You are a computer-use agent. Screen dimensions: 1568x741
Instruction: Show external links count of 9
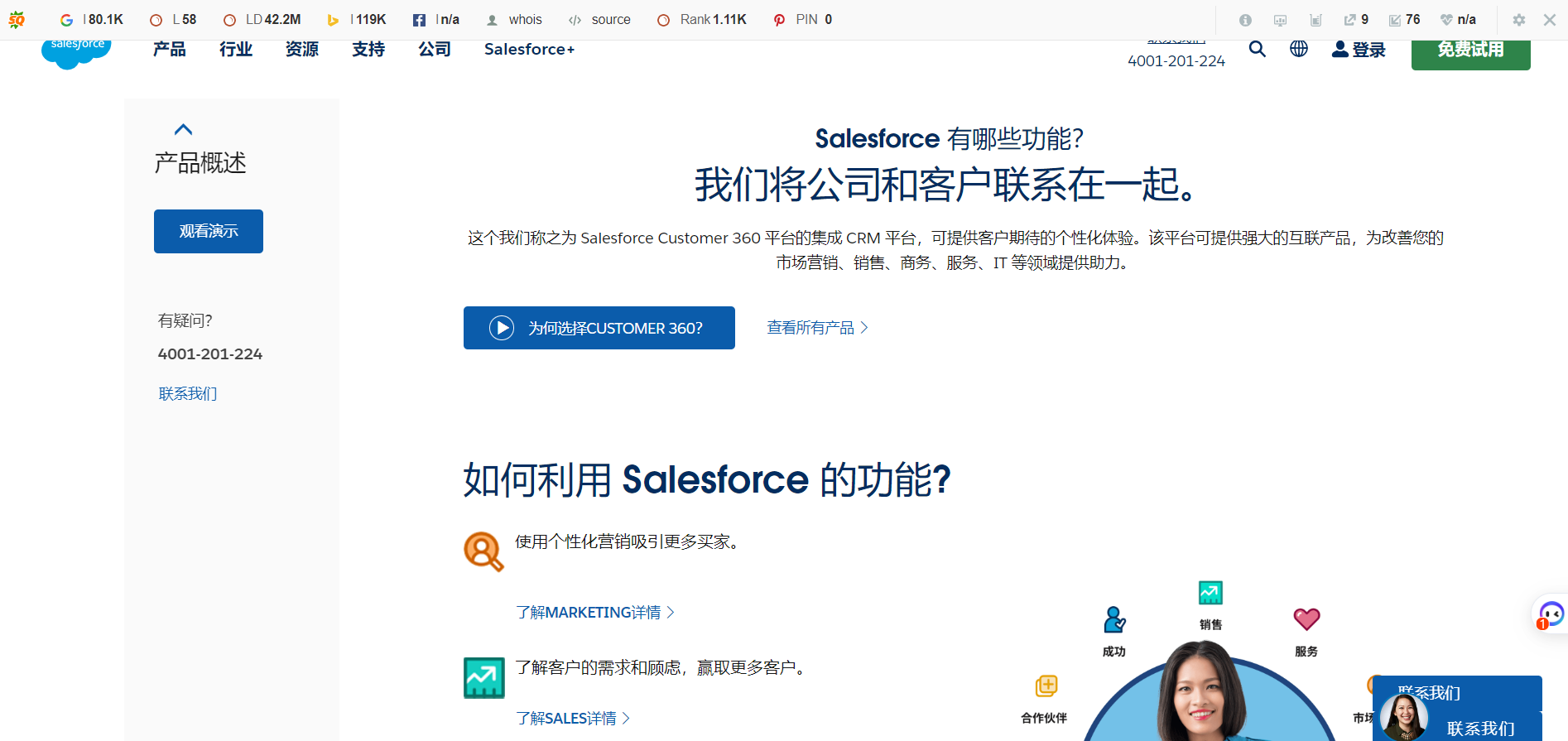point(1356,20)
